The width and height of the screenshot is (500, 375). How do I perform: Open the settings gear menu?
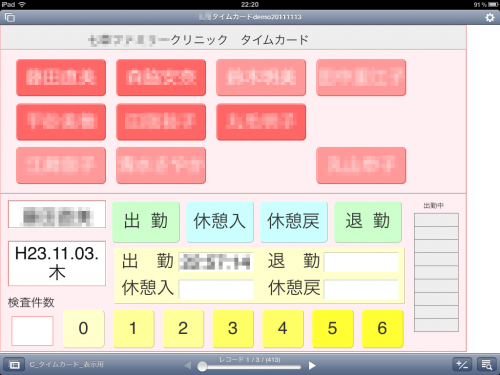pos(489,17)
